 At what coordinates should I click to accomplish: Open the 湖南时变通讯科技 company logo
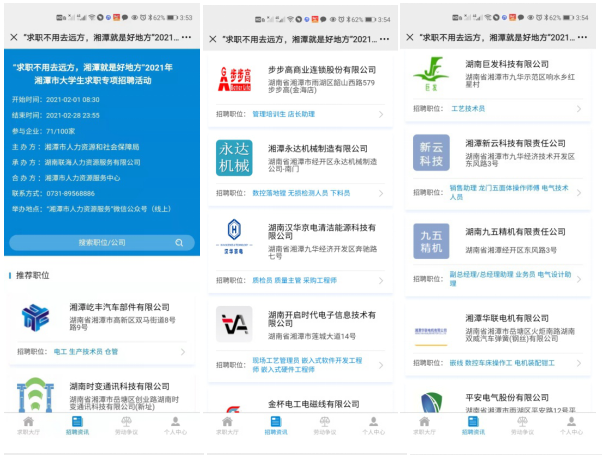tap(35, 395)
